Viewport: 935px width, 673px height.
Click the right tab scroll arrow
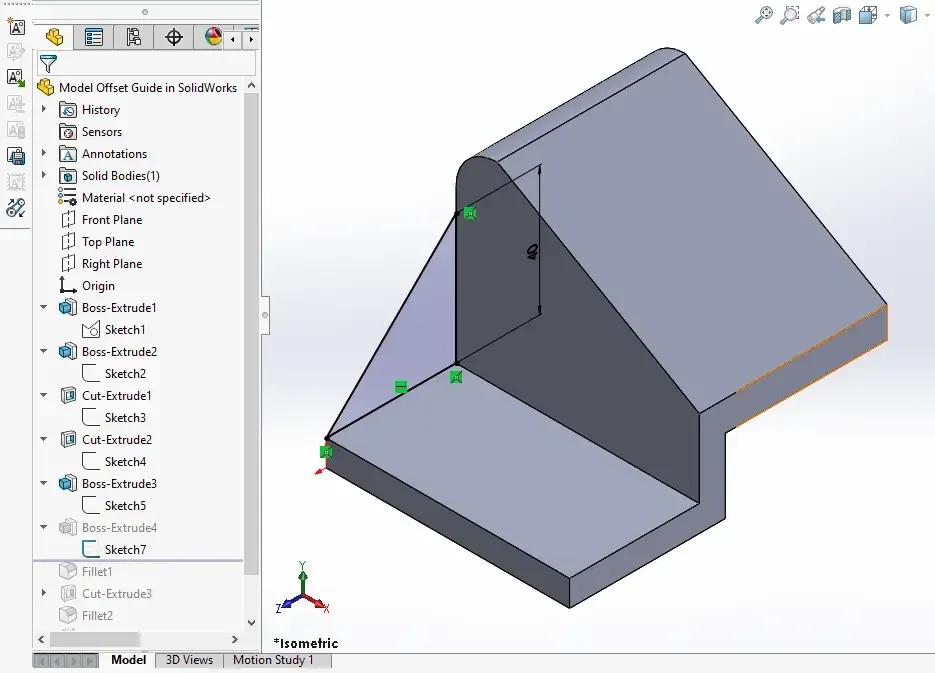(x=251, y=39)
